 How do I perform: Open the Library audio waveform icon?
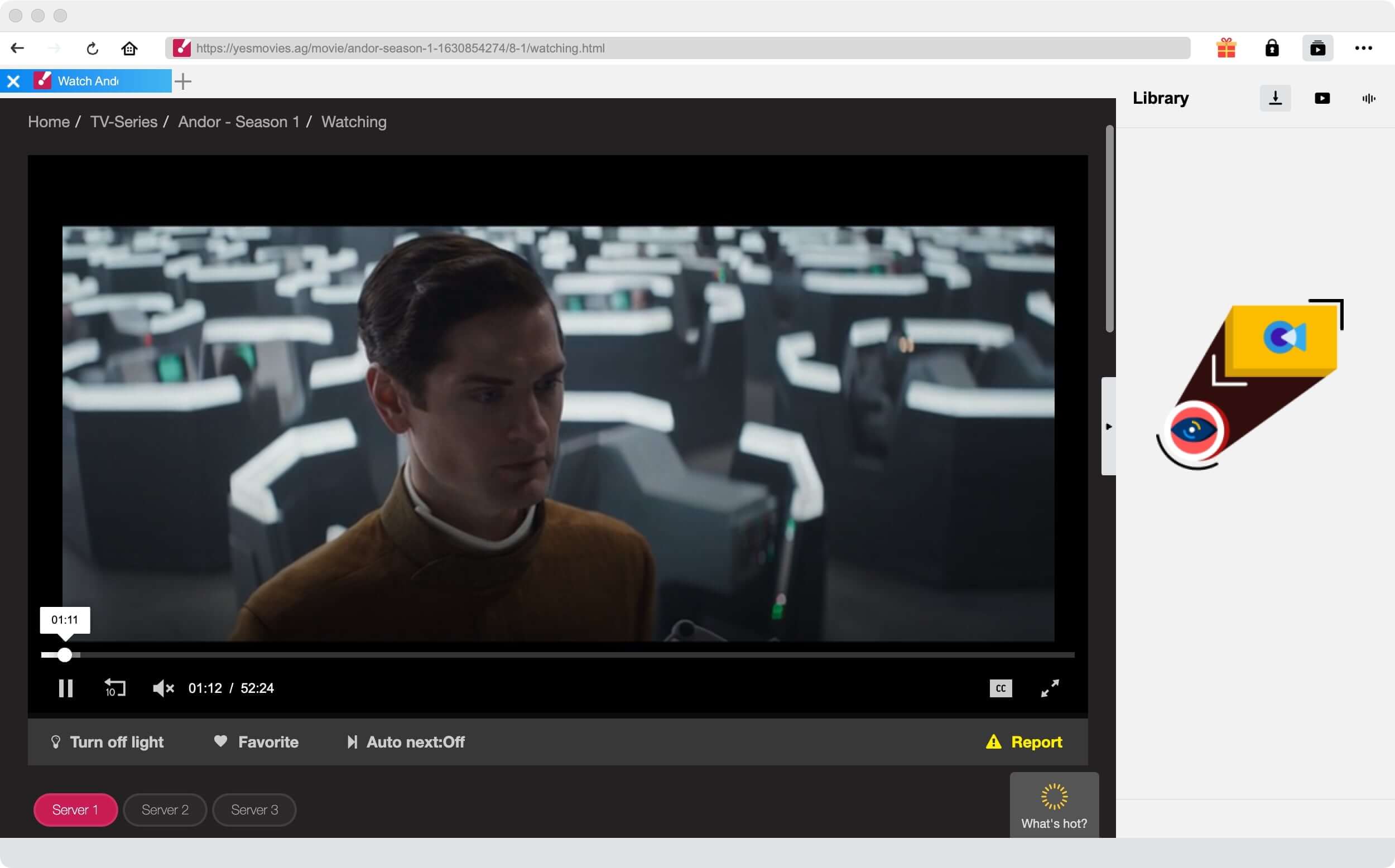(x=1368, y=98)
